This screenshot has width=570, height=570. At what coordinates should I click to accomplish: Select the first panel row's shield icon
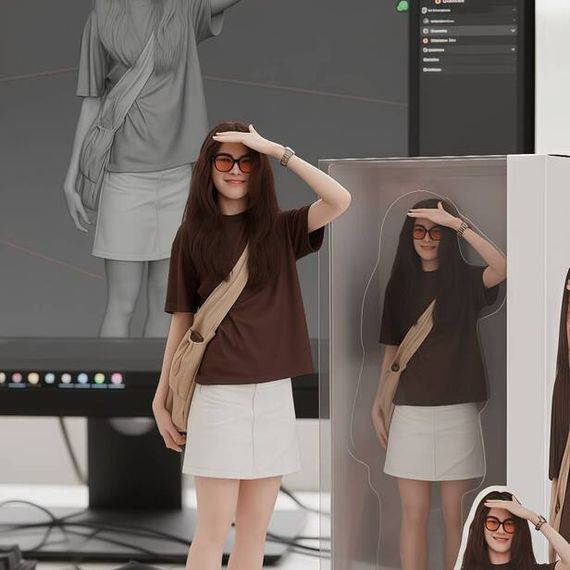(x=425, y=11)
